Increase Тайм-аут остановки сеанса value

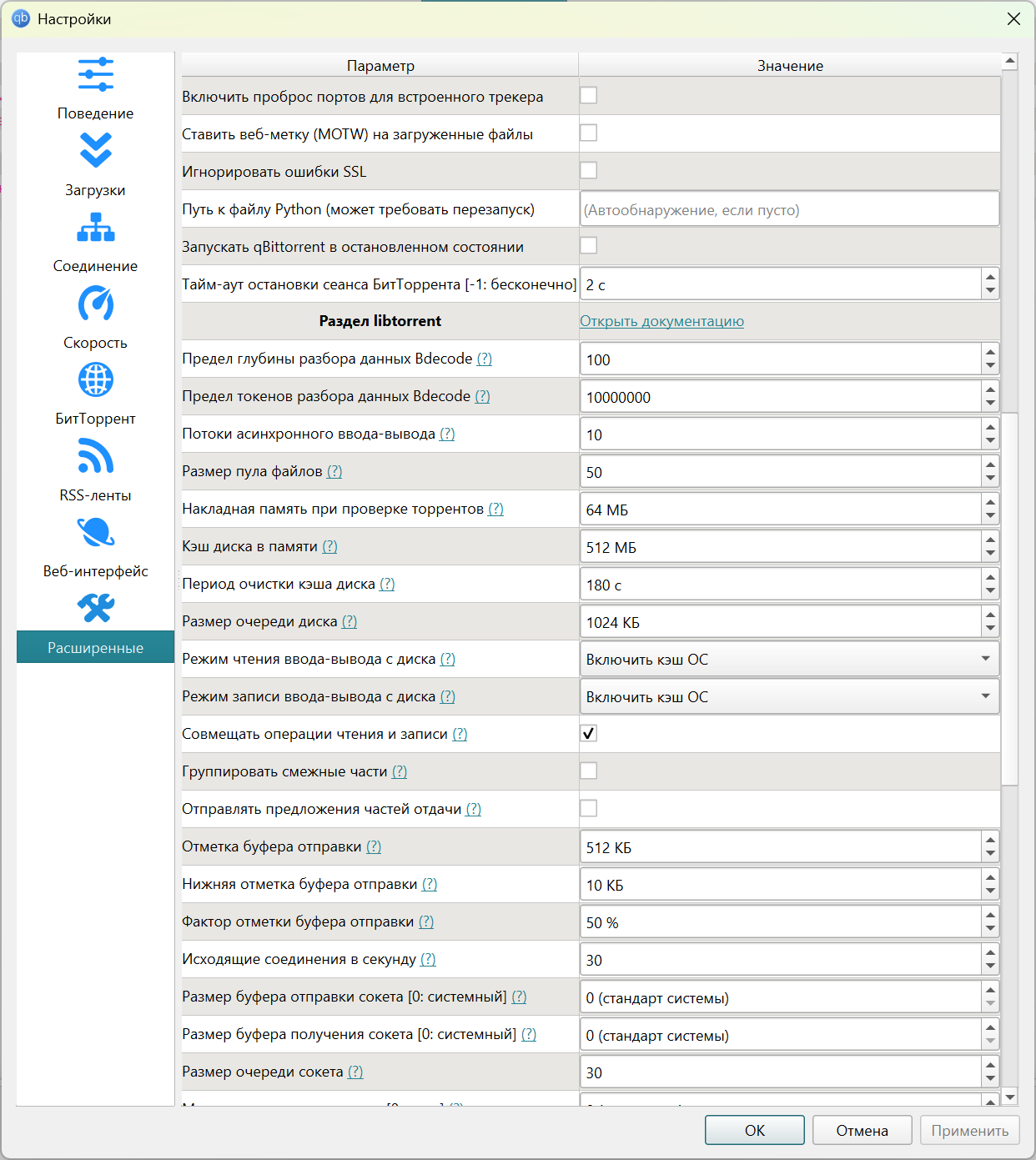pyautogui.click(x=990, y=277)
